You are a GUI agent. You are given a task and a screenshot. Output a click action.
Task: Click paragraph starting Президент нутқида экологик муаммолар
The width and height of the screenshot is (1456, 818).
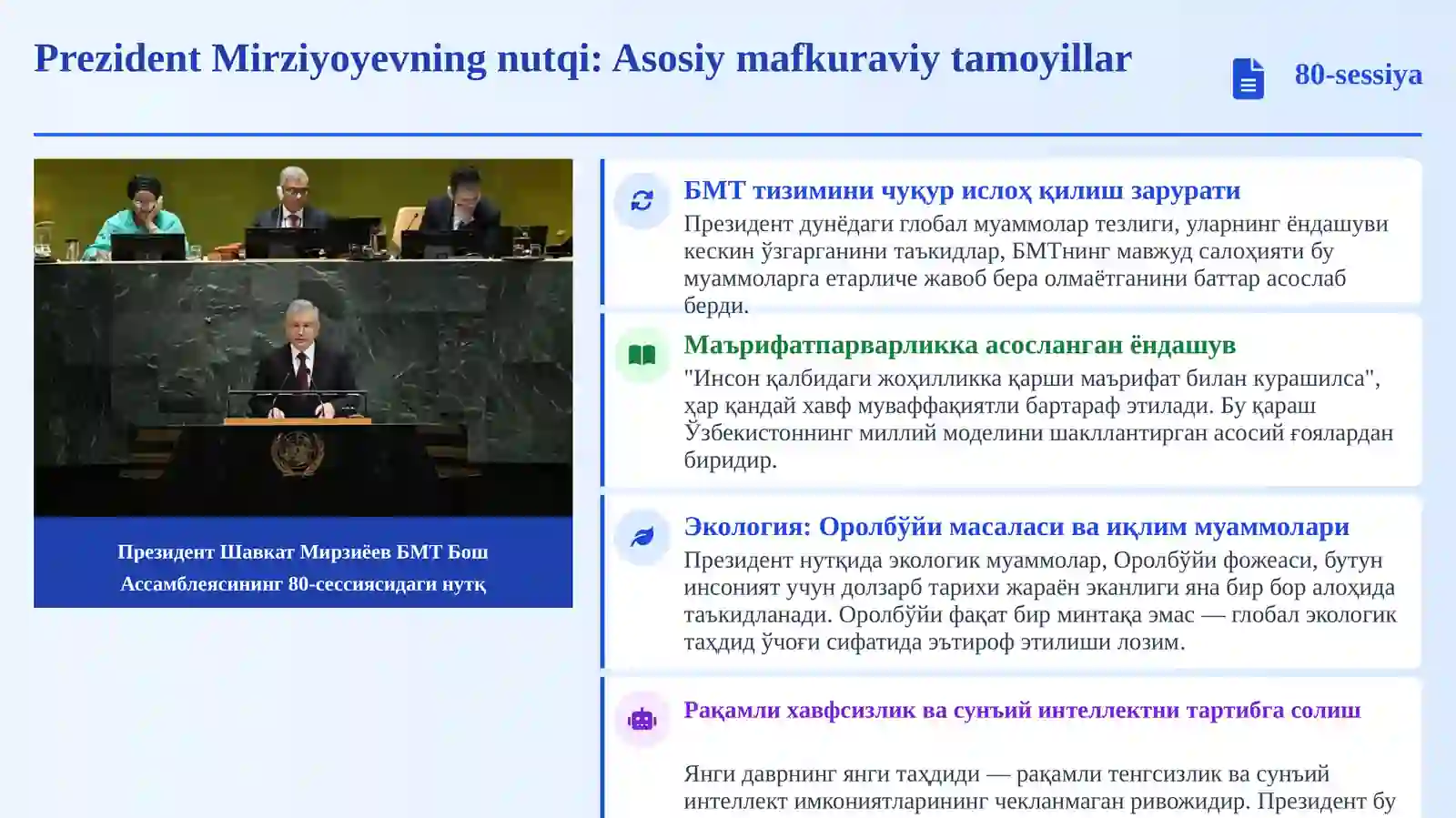(1040, 601)
